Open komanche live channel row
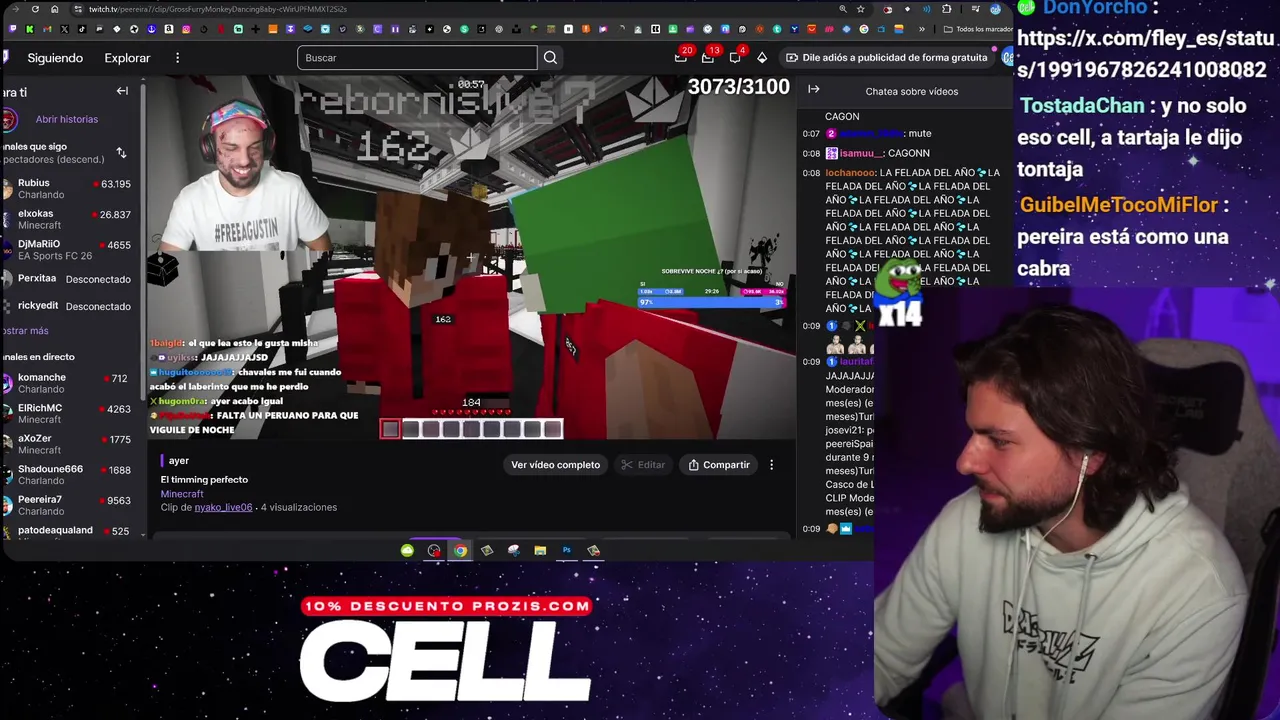 coord(67,383)
